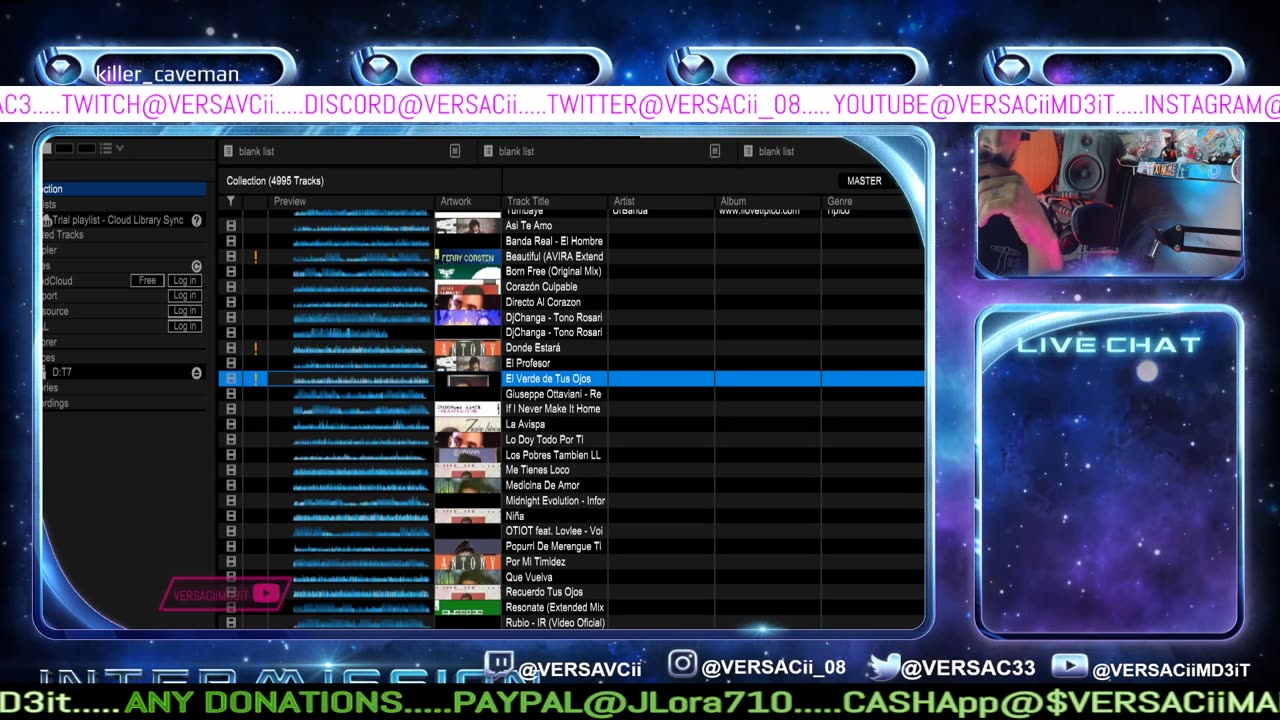Click the palette icon after the first blank list

coord(455,151)
